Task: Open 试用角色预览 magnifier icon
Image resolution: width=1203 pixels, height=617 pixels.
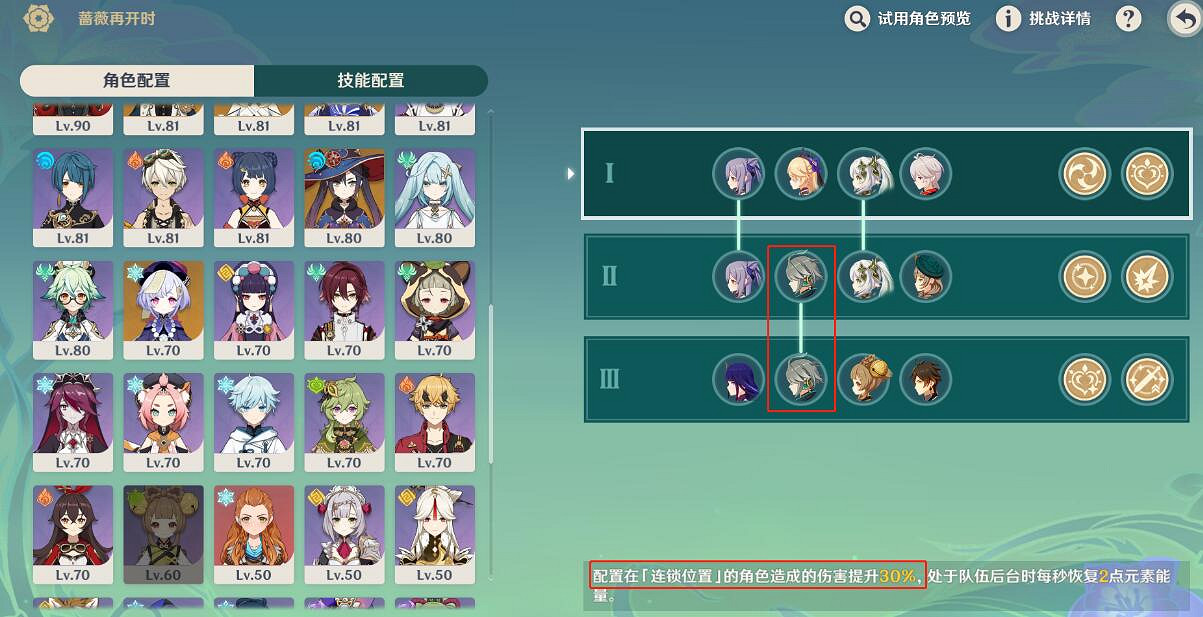Action: click(x=857, y=18)
